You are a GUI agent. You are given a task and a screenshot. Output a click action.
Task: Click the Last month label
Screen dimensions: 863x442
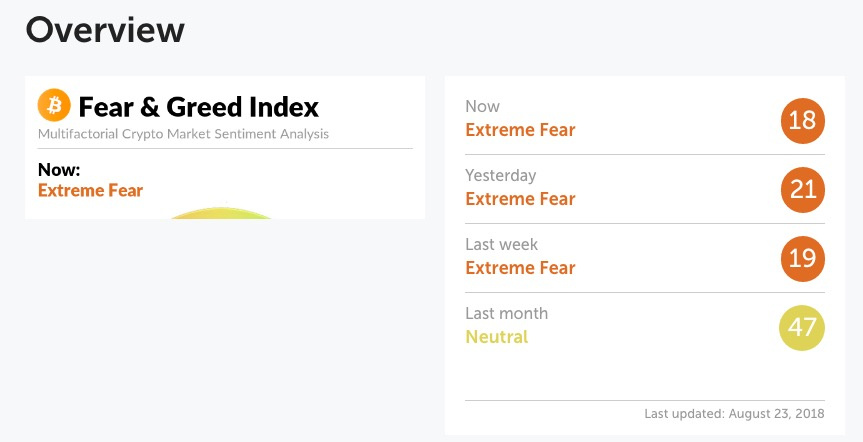(x=507, y=313)
